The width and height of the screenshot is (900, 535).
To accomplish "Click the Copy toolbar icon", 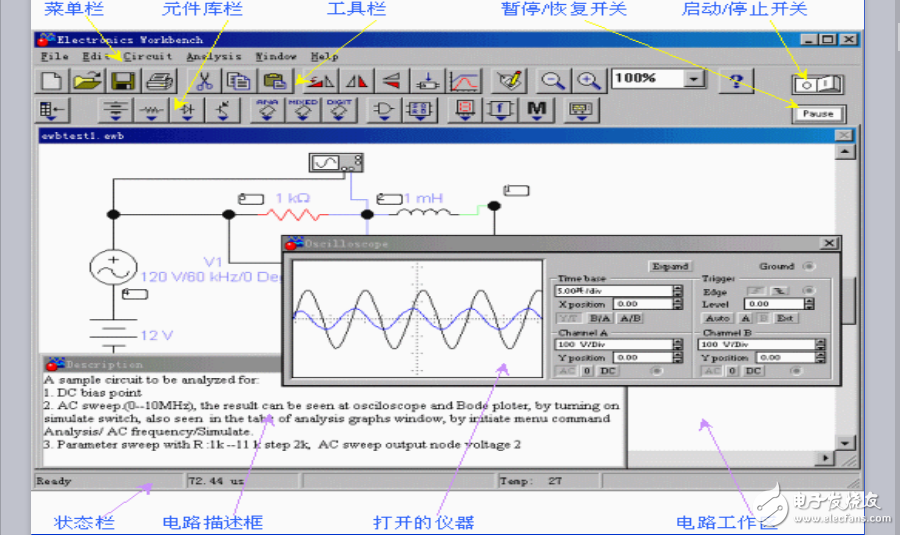I will tap(239, 81).
